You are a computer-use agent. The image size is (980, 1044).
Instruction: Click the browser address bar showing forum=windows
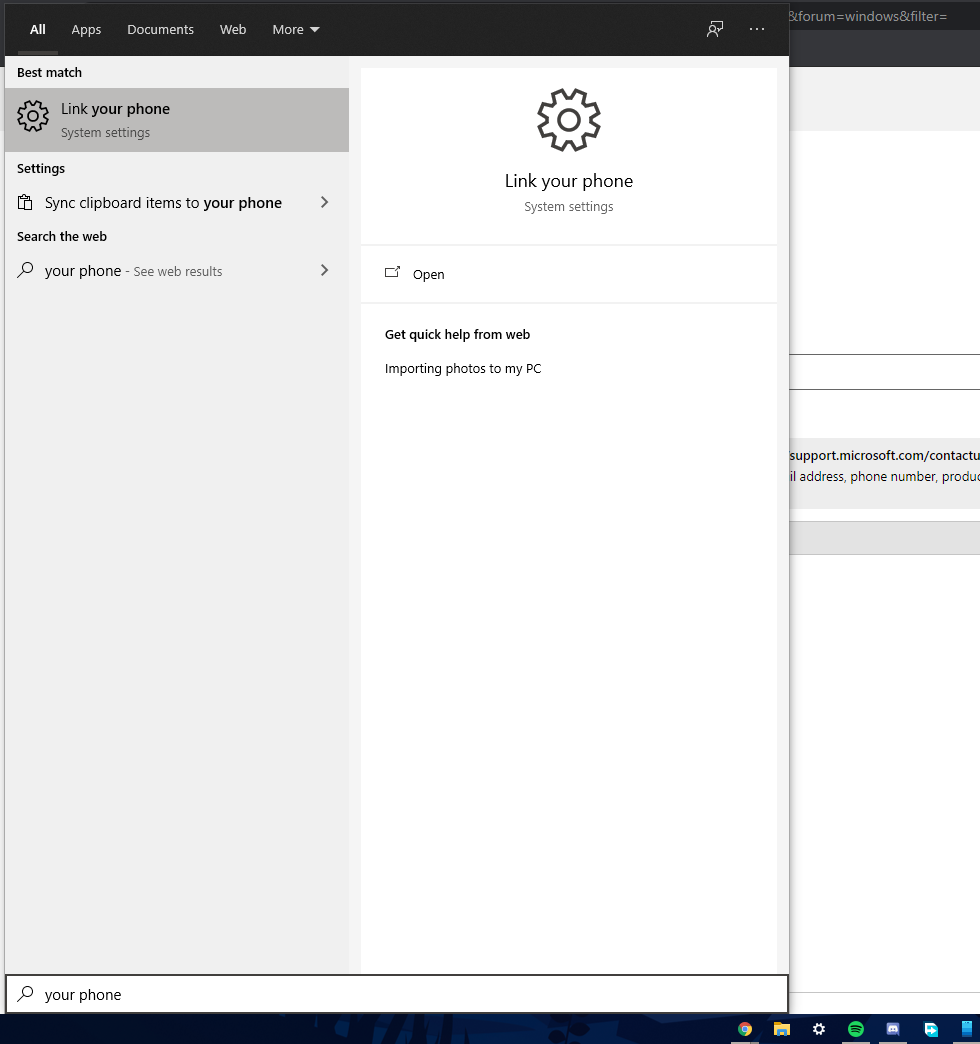tap(884, 17)
